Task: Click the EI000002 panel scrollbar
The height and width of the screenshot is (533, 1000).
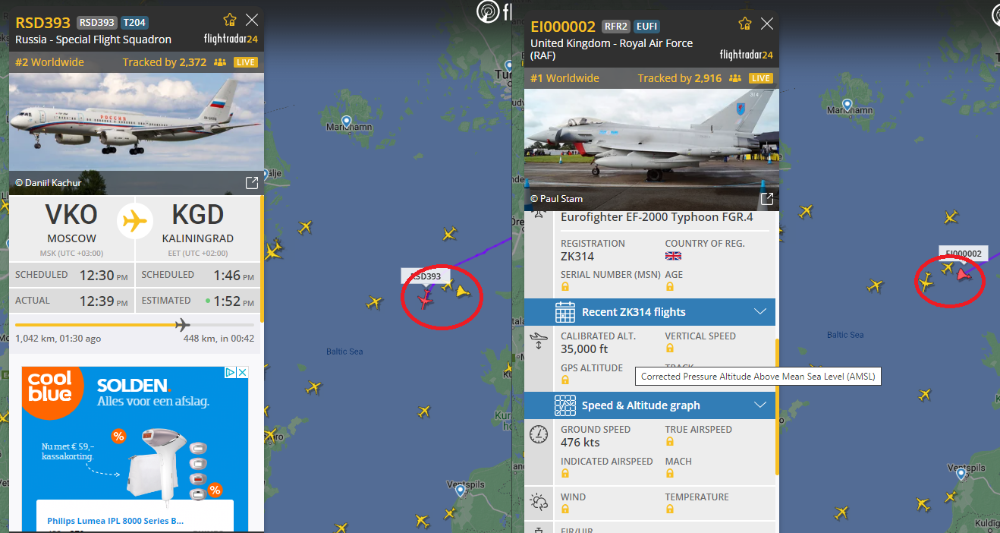Action: point(777,407)
